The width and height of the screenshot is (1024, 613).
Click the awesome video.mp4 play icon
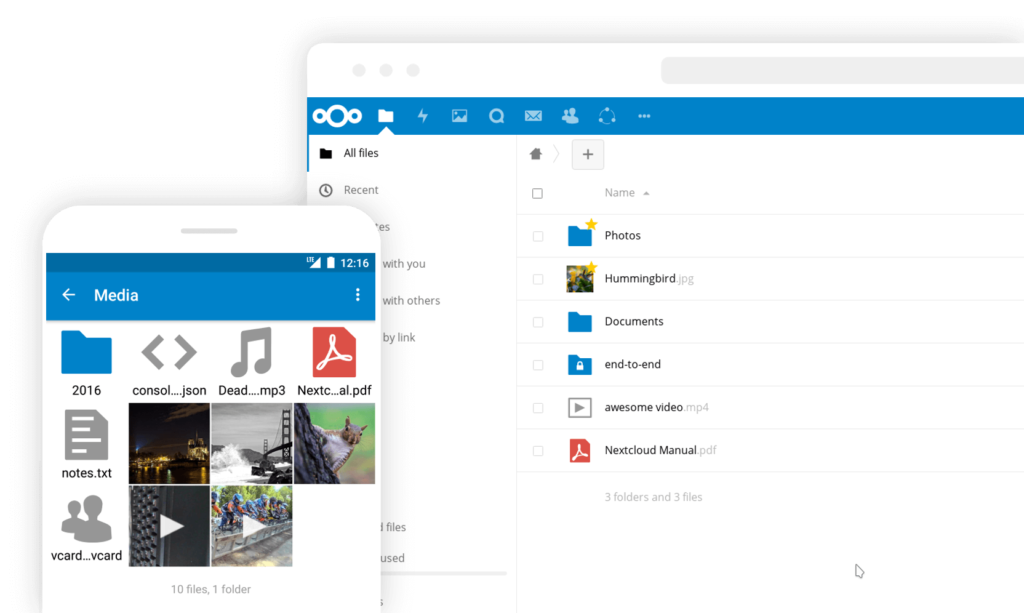tap(580, 408)
